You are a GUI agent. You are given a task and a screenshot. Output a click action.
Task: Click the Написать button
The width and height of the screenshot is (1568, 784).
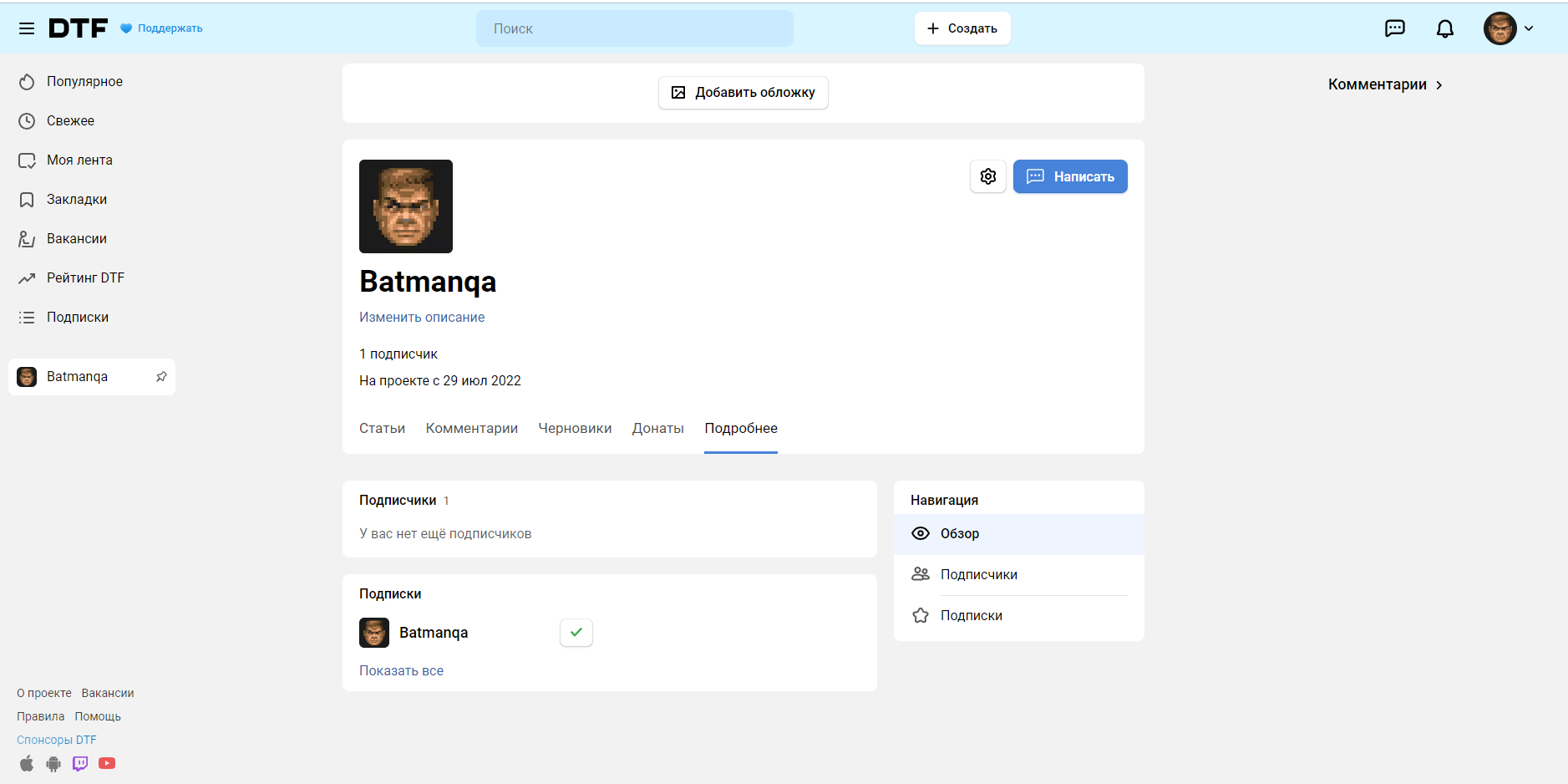point(1070,176)
